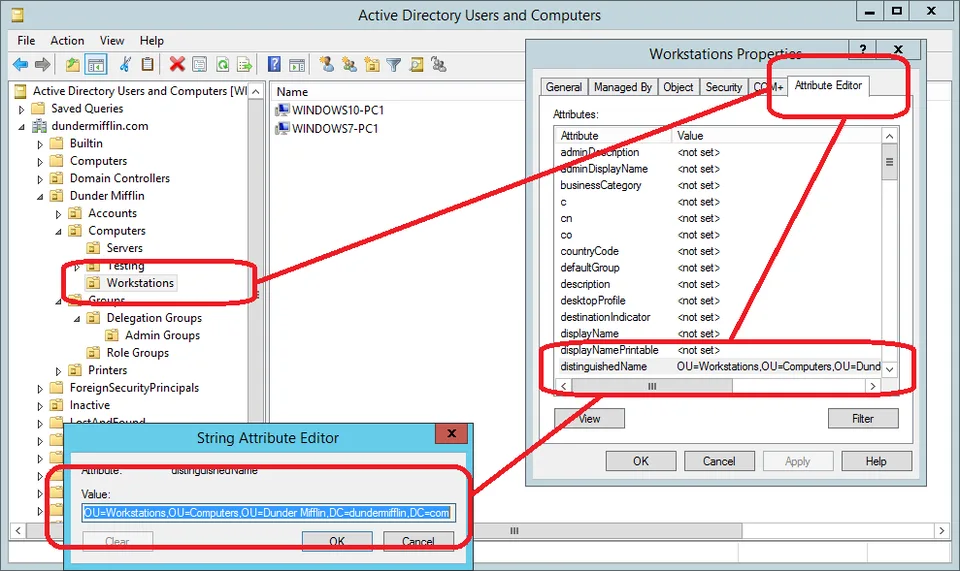Click the Cut scissors toolbar icon
The height and width of the screenshot is (571, 960).
[125, 64]
